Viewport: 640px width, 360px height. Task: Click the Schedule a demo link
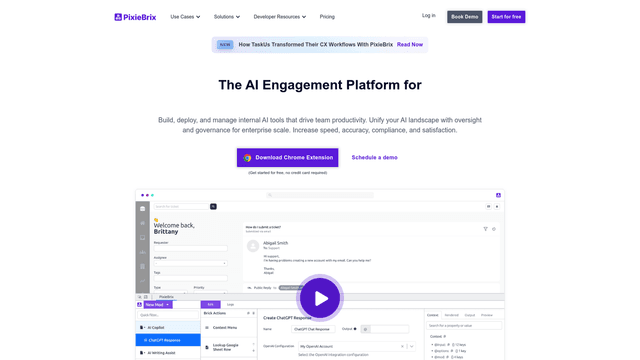pyautogui.click(x=374, y=157)
